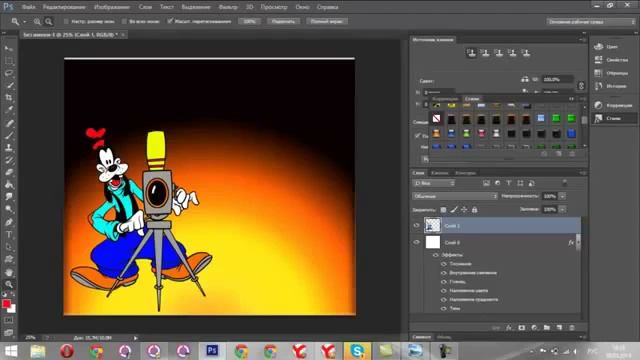This screenshot has width=640, height=360.
Task: Click the 100% zoom button
Action: pos(249,21)
